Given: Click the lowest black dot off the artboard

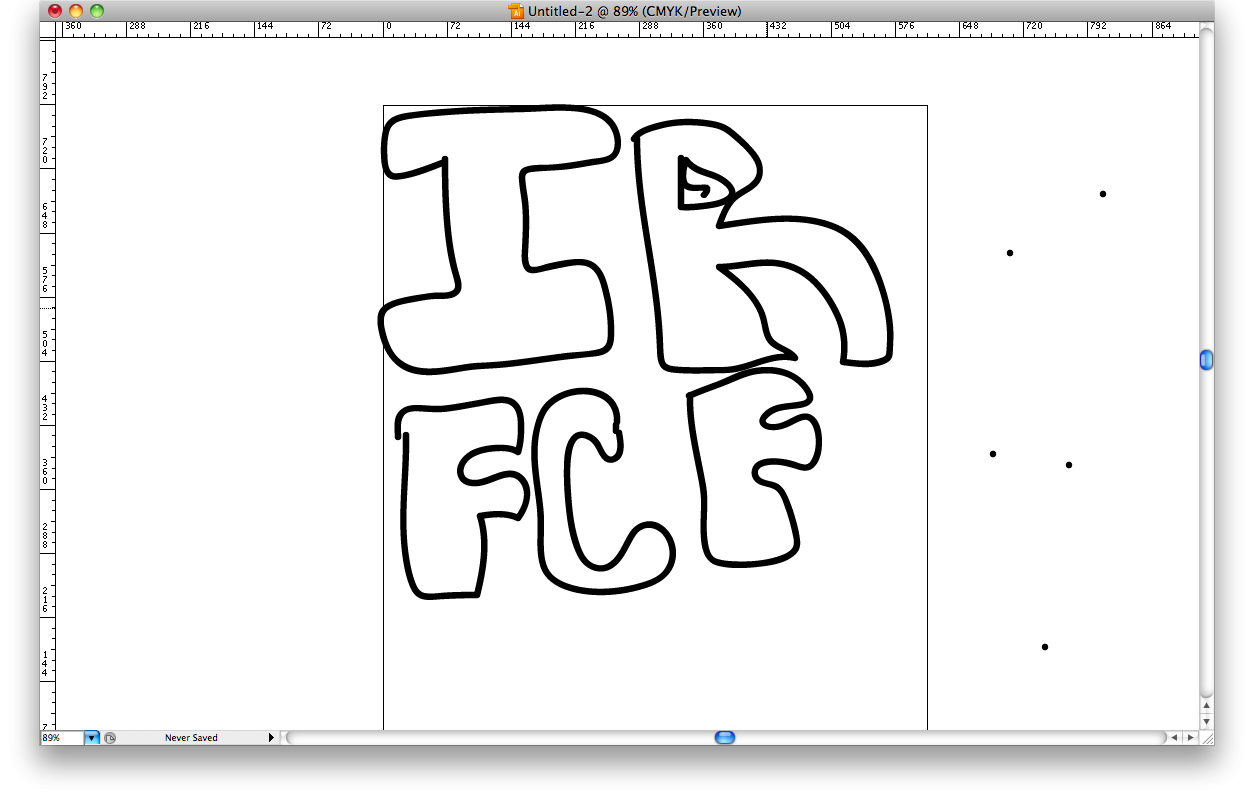Looking at the screenshot, I should point(1045,647).
